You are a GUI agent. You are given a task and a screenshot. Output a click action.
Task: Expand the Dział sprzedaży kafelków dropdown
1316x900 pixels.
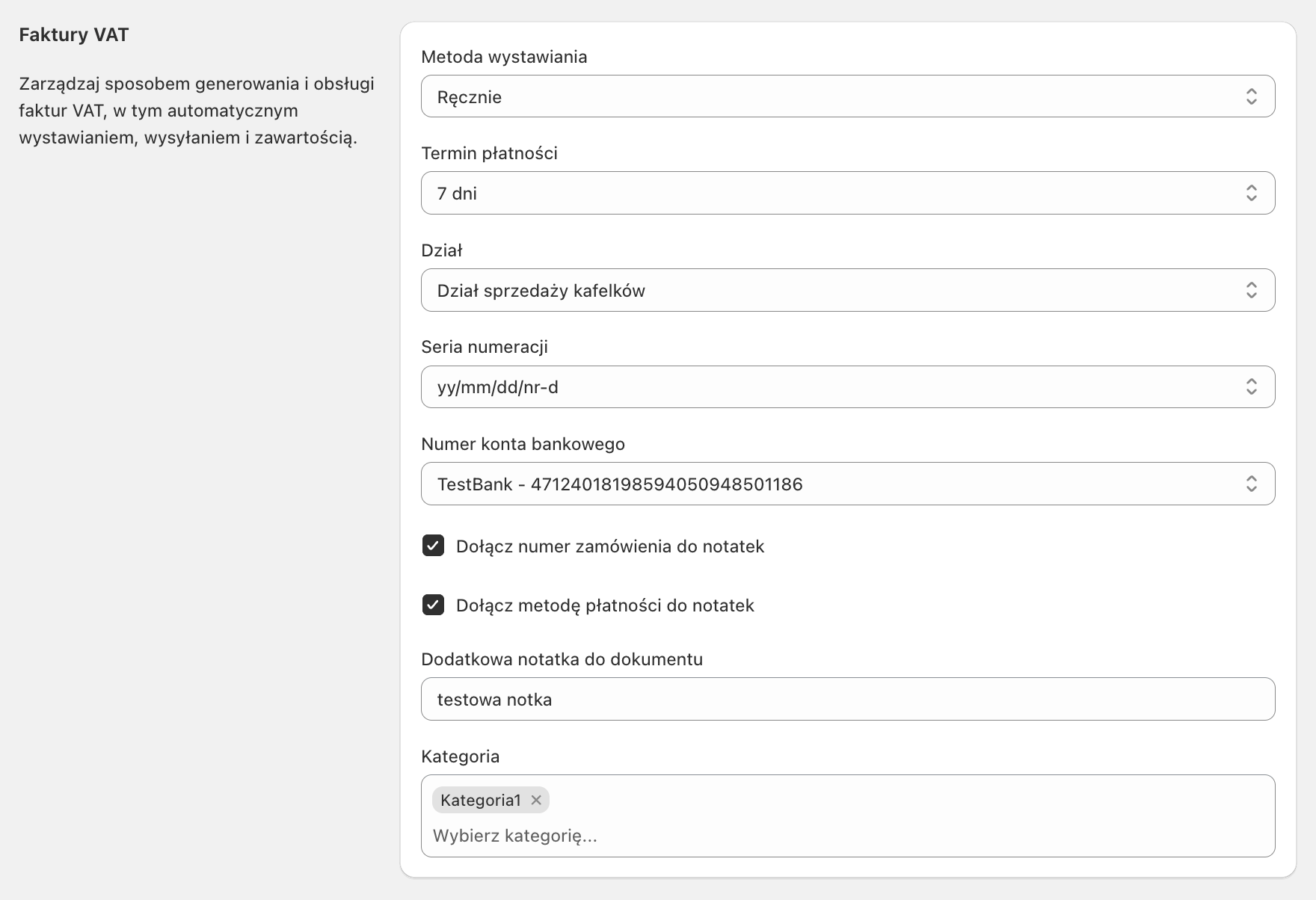822,290
